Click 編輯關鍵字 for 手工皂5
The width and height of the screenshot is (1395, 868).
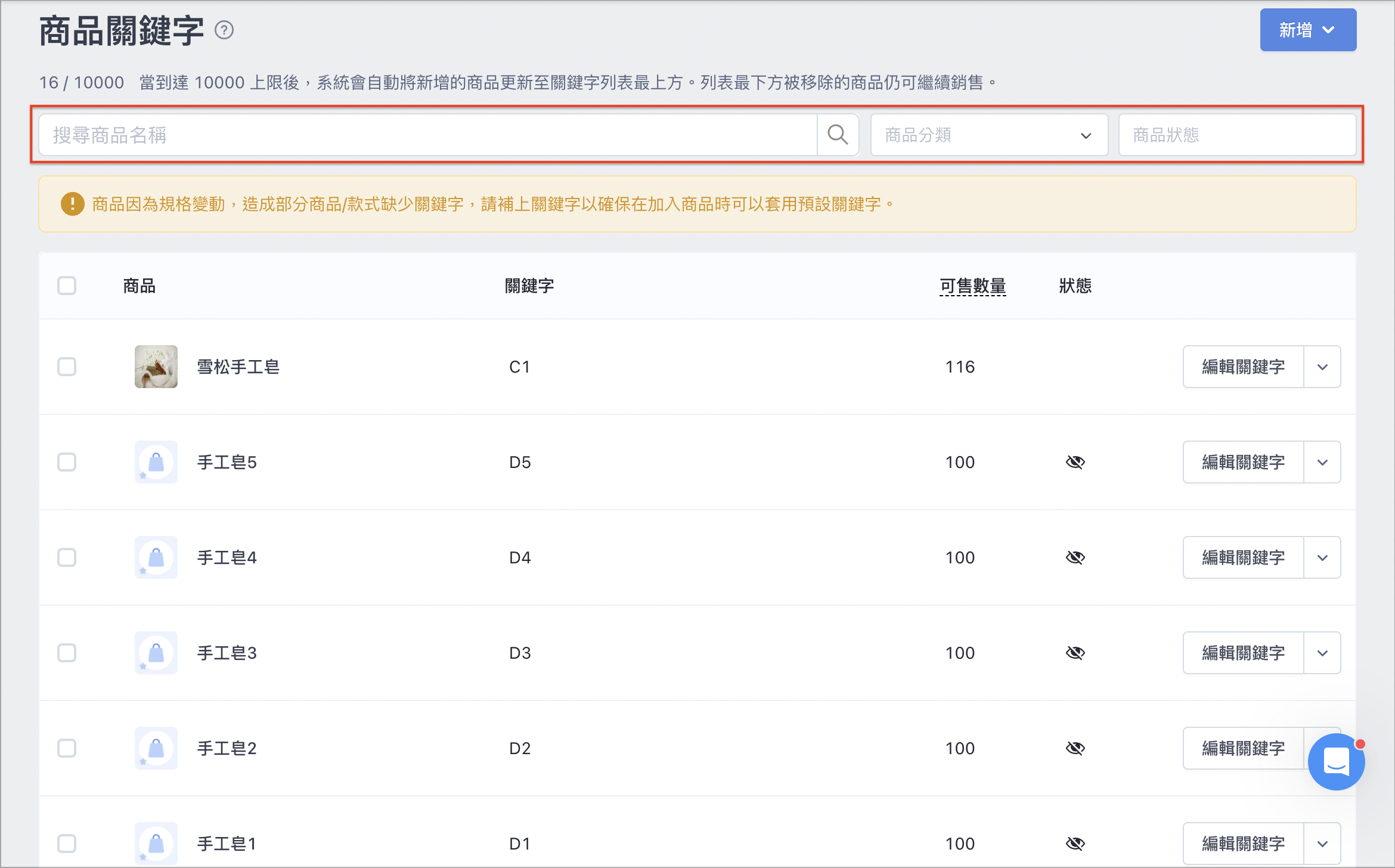click(x=1243, y=462)
